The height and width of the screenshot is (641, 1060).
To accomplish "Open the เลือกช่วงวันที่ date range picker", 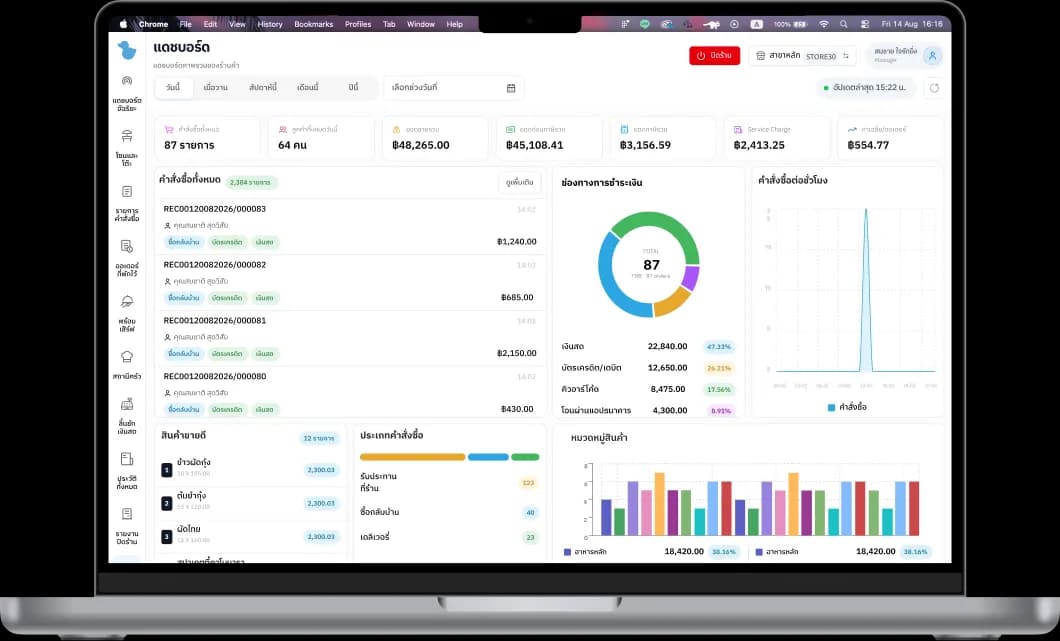I will click(454, 88).
